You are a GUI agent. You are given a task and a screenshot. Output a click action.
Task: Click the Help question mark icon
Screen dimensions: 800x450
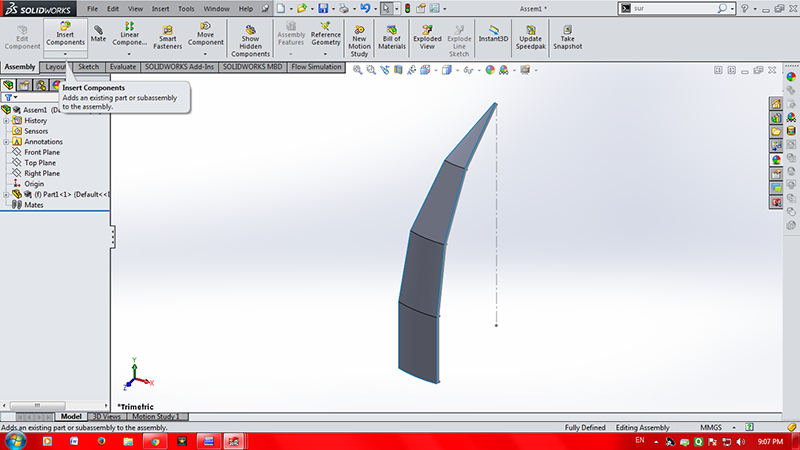click(745, 8)
